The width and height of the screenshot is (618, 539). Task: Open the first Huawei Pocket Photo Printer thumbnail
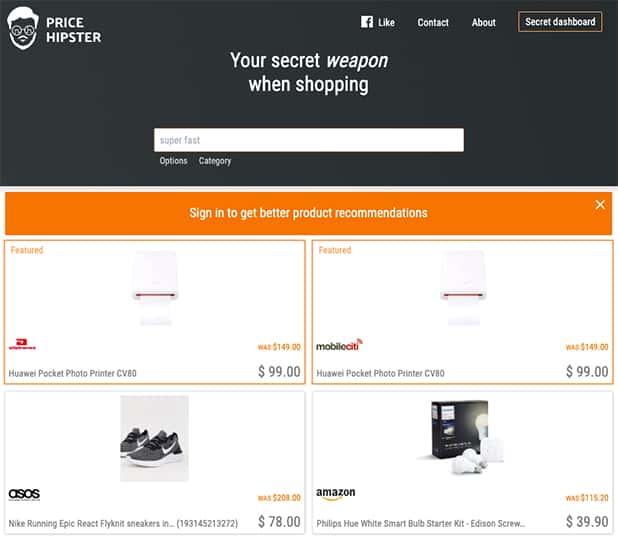pos(155,288)
